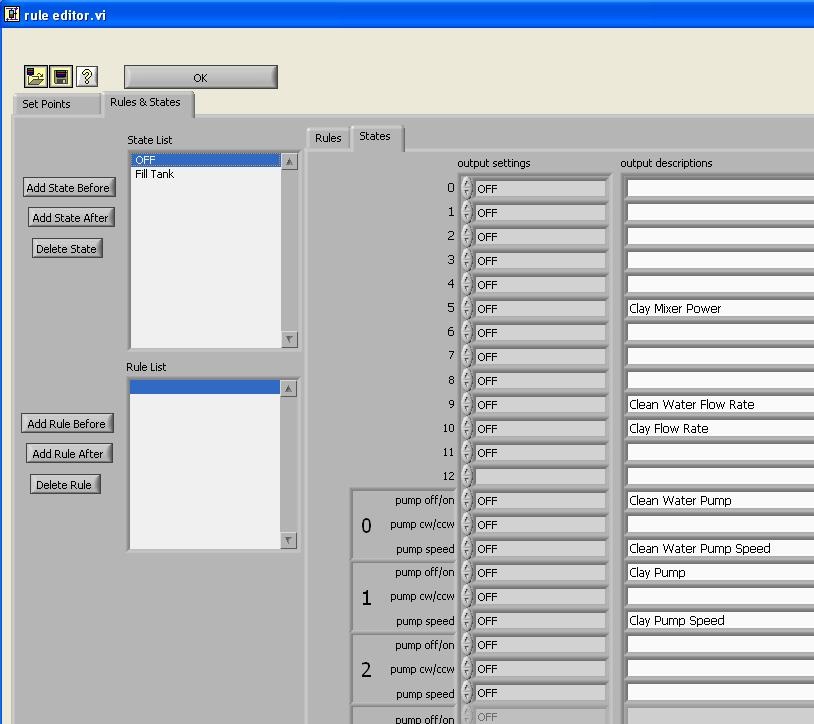Click Add State After button

click(71, 217)
